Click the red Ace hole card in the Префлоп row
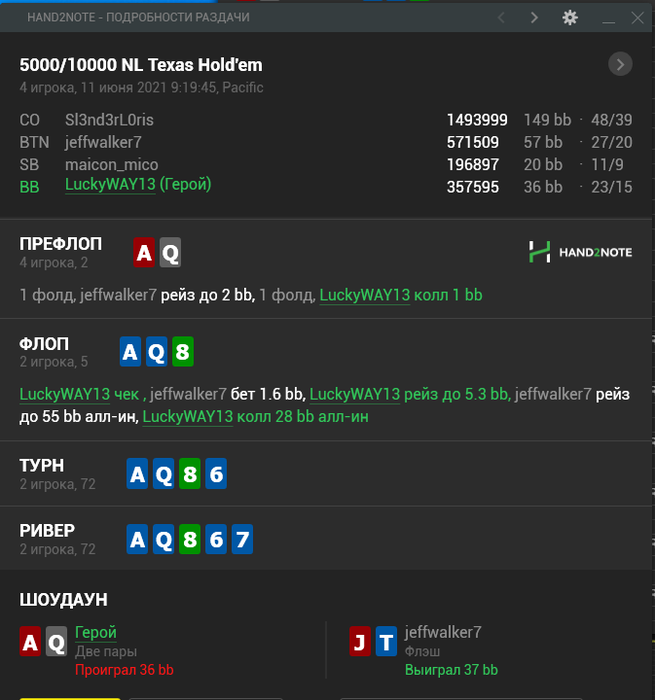 pyautogui.click(x=144, y=253)
